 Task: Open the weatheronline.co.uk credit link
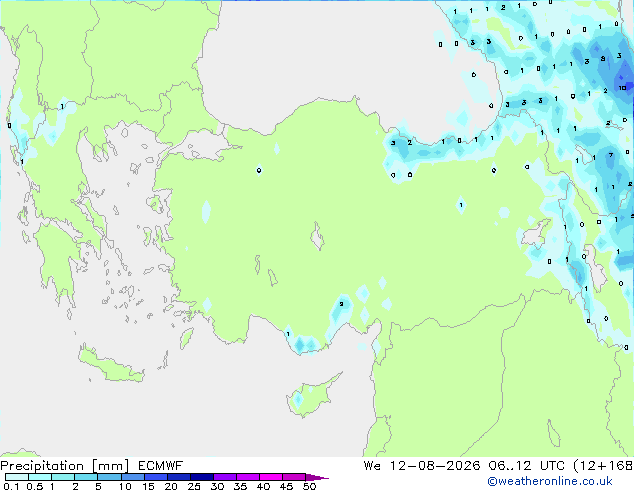coord(550,481)
